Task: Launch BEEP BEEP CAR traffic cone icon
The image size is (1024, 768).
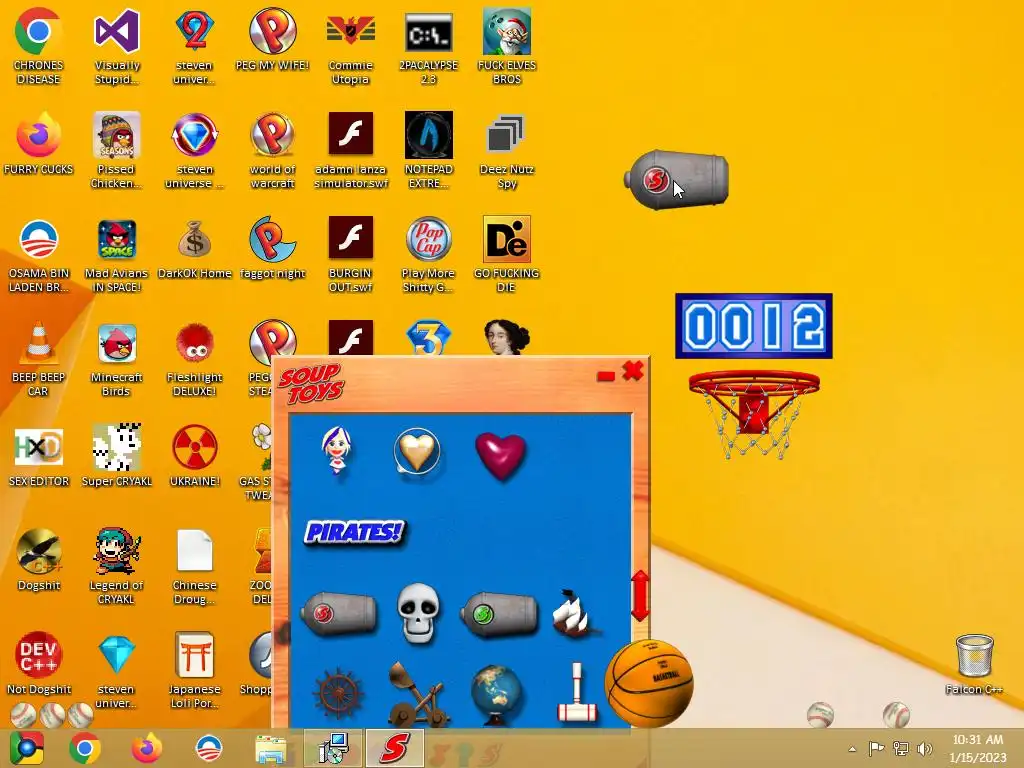Action: [x=38, y=359]
